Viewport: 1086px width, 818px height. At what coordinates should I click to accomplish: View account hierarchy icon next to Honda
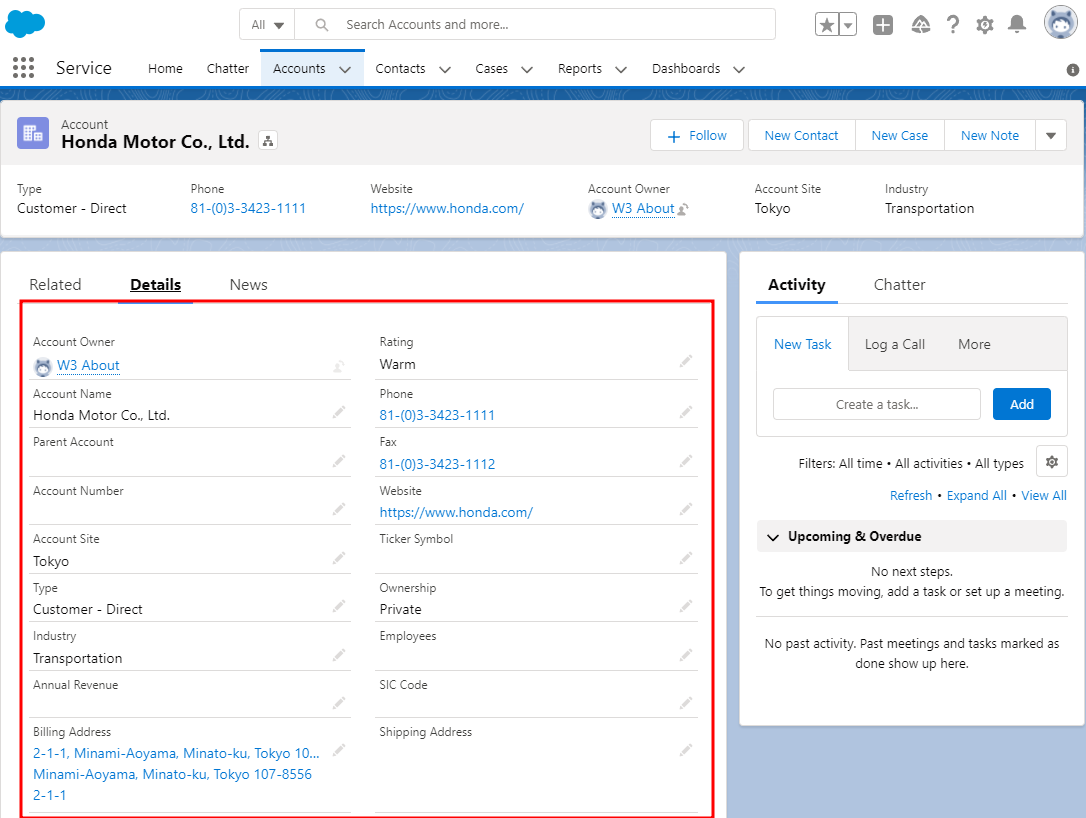267,141
